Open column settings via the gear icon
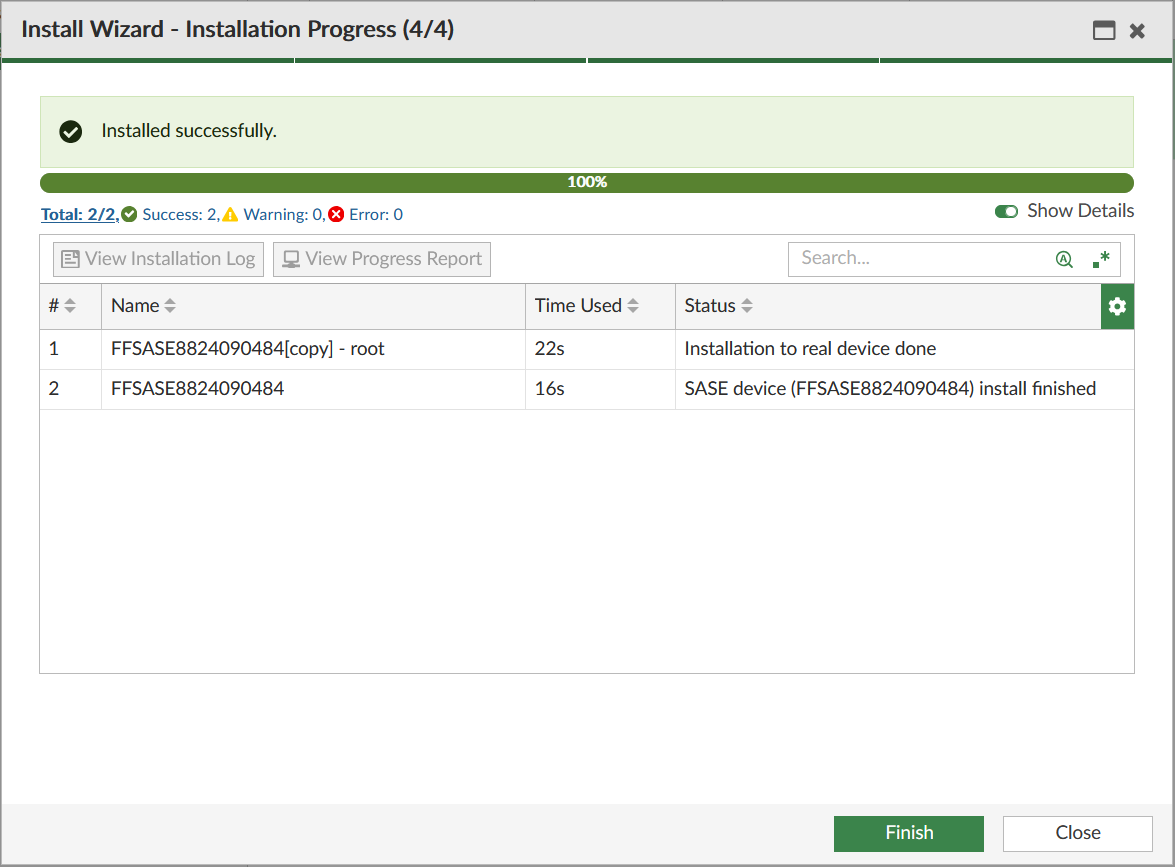 pyautogui.click(x=1117, y=306)
